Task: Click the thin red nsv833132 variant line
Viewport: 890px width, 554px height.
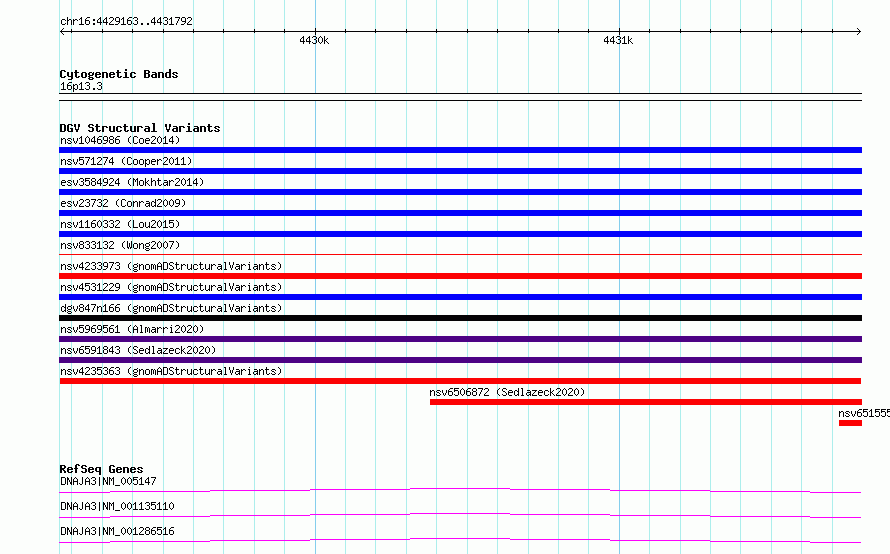Action: [x=460, y=254]
